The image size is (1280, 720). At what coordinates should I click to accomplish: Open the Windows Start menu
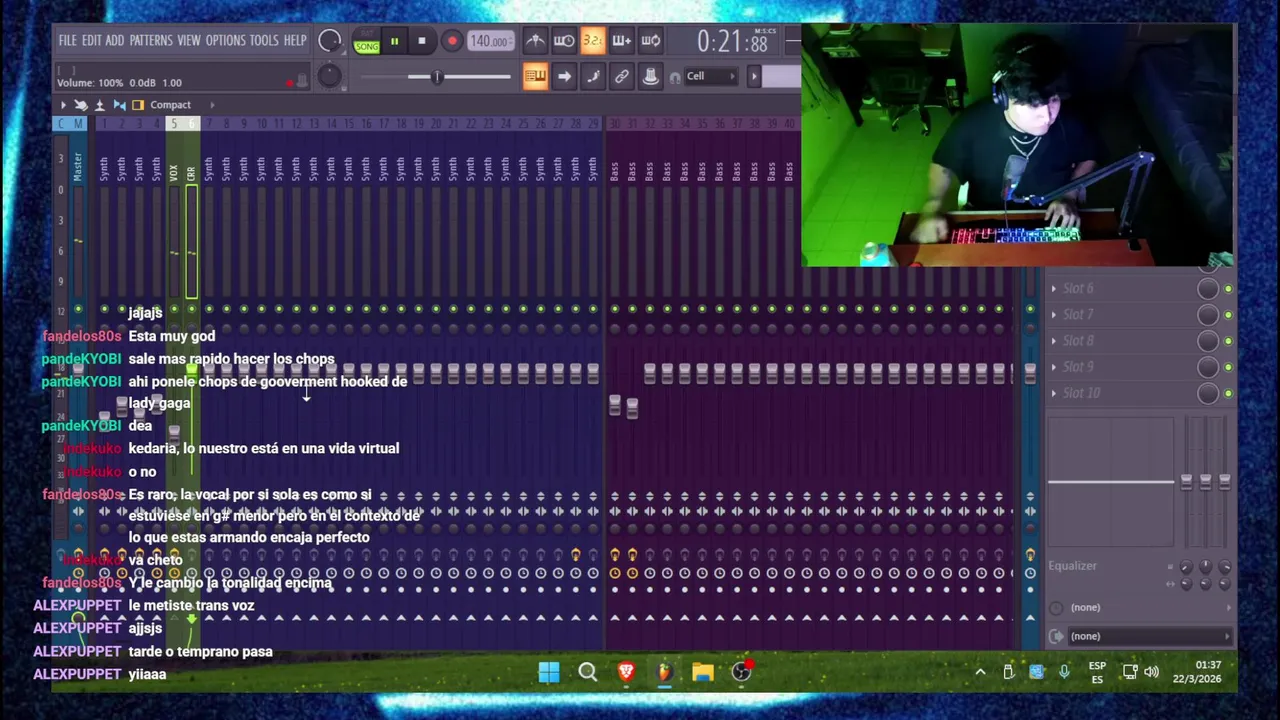click(x=549, y=673)
